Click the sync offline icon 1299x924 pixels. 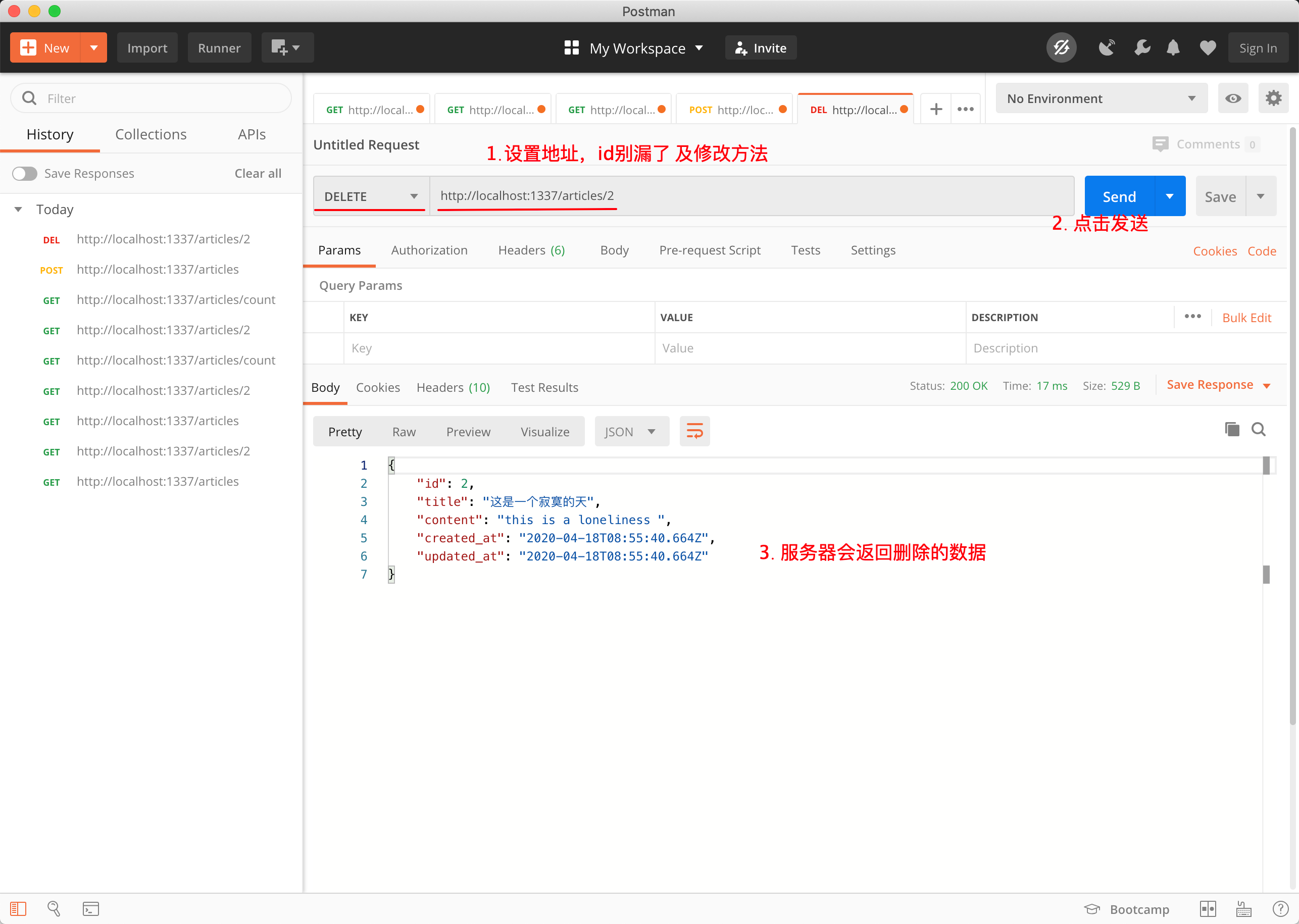[1061, 48]
